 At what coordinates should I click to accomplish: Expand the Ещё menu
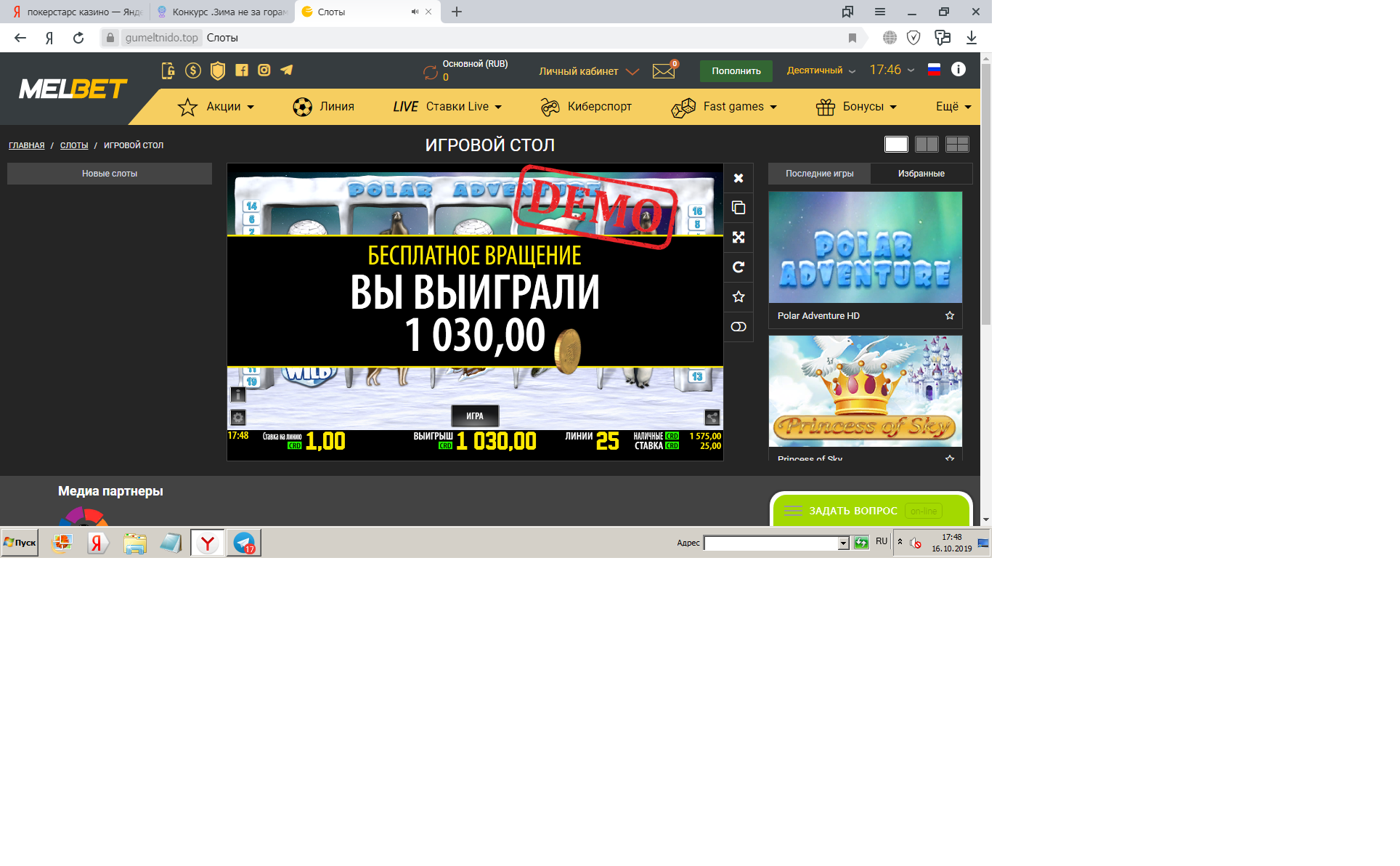click(x=953, y=107)
